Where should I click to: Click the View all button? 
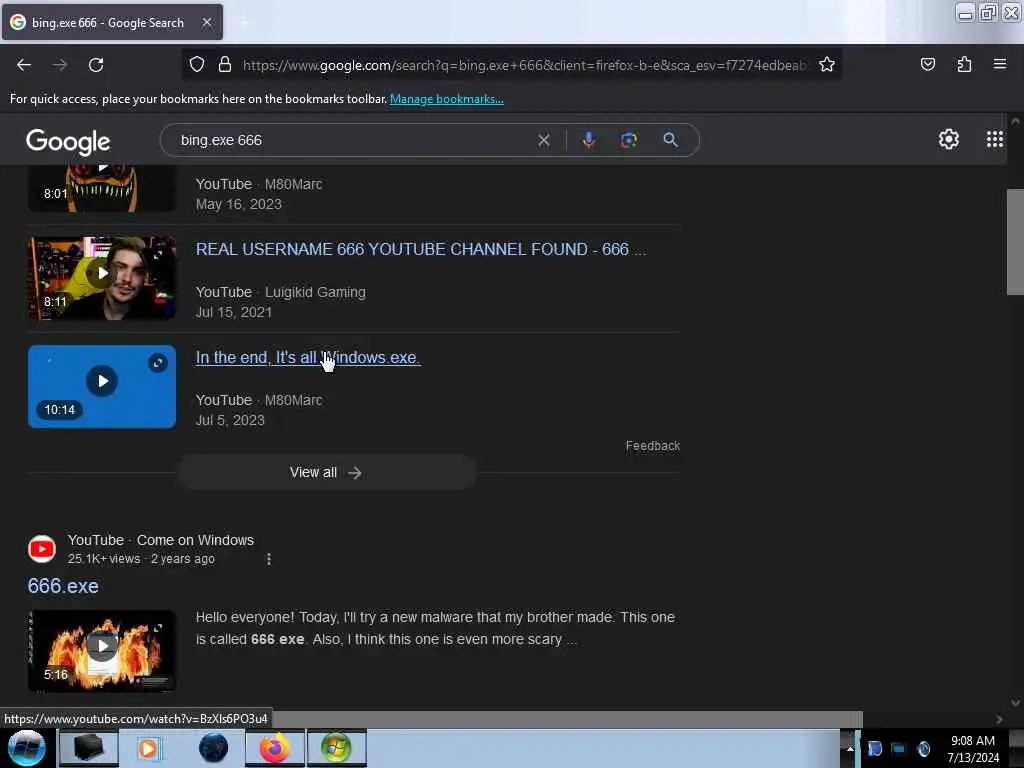coord(327,472)
